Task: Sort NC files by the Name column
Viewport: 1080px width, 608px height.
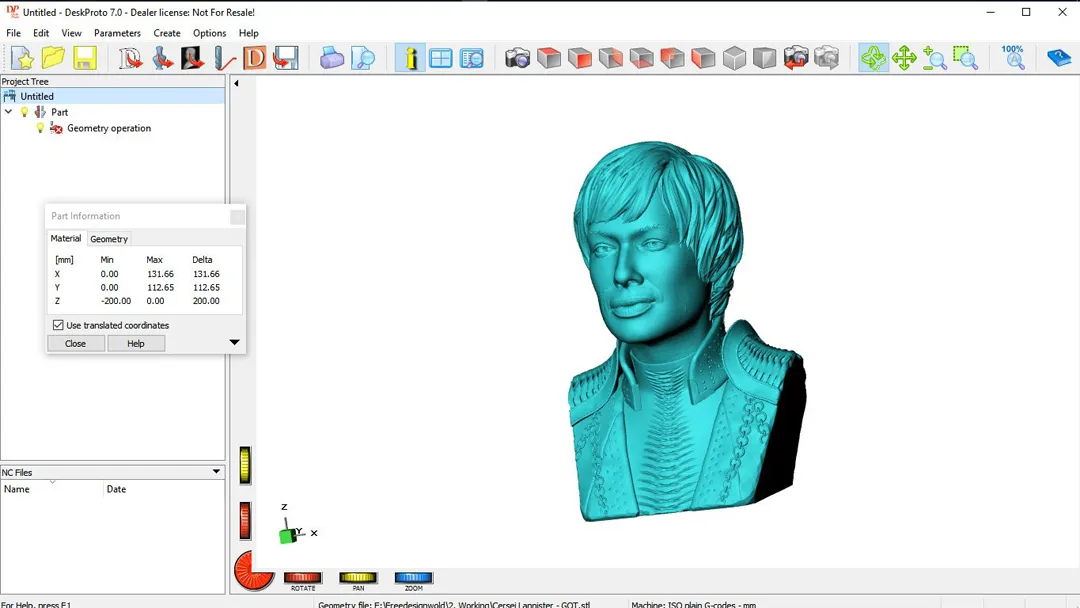Action: [52, 489]
